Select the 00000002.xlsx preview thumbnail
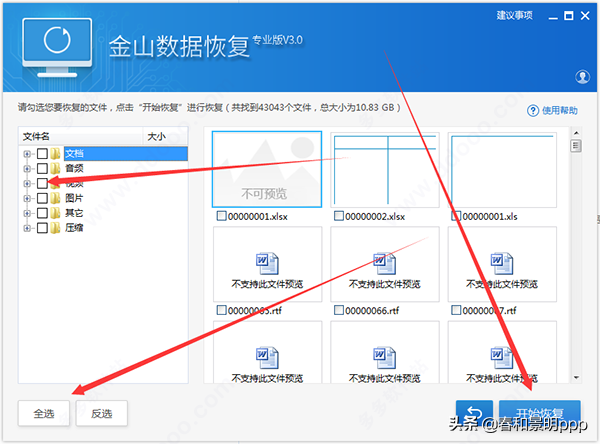Viewport: 600px width, 444px height. coord(385,170)
